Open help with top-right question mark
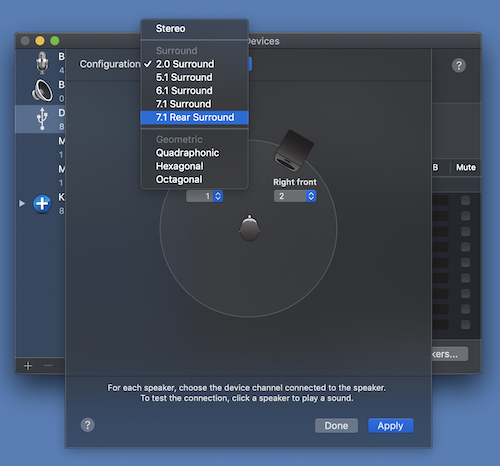This screenshot has height=466, width=500. [x=459, y=65]
